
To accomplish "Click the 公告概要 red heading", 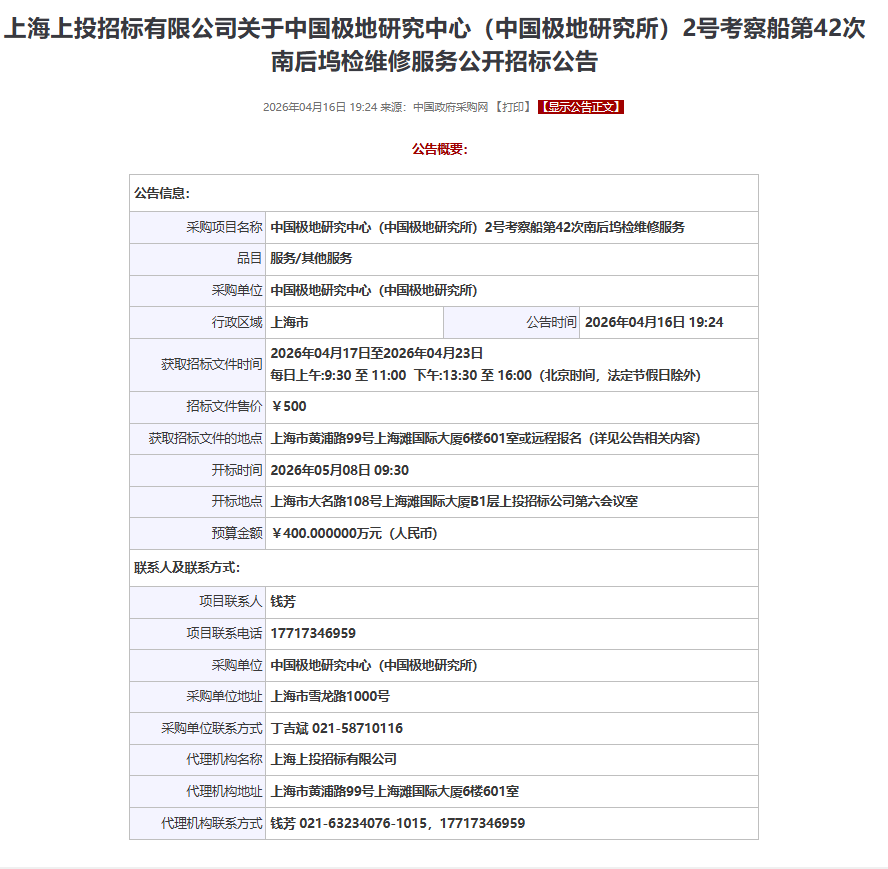I will click(x=440, y=149).
